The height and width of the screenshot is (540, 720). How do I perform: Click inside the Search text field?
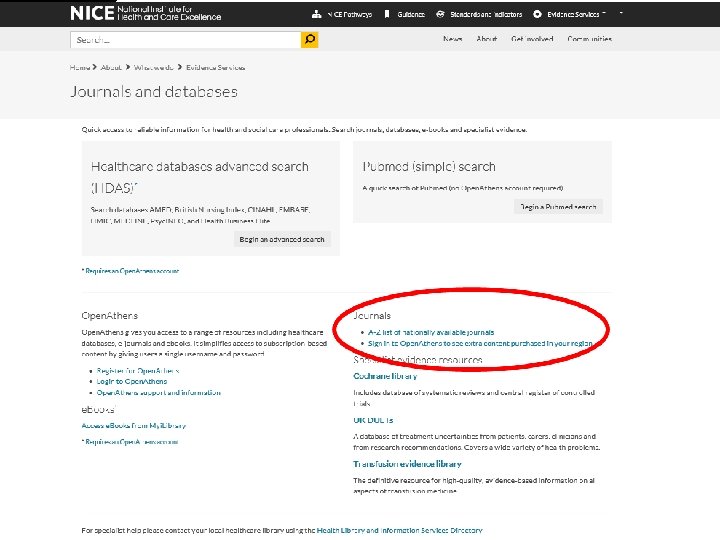pos(186,40)
